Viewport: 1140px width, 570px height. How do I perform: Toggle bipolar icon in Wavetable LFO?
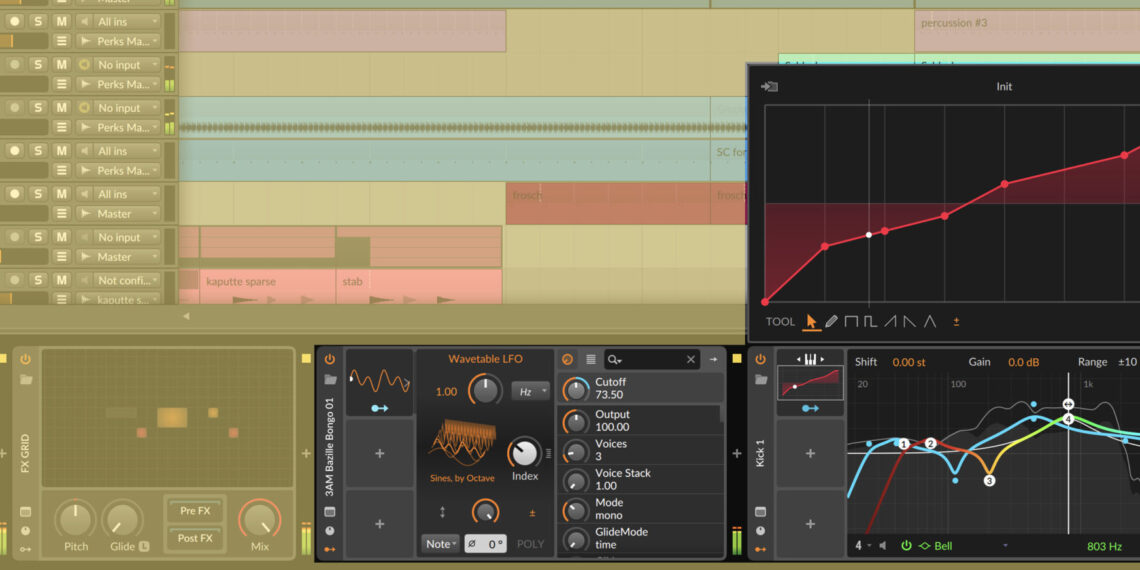click(x=532, y=513)
